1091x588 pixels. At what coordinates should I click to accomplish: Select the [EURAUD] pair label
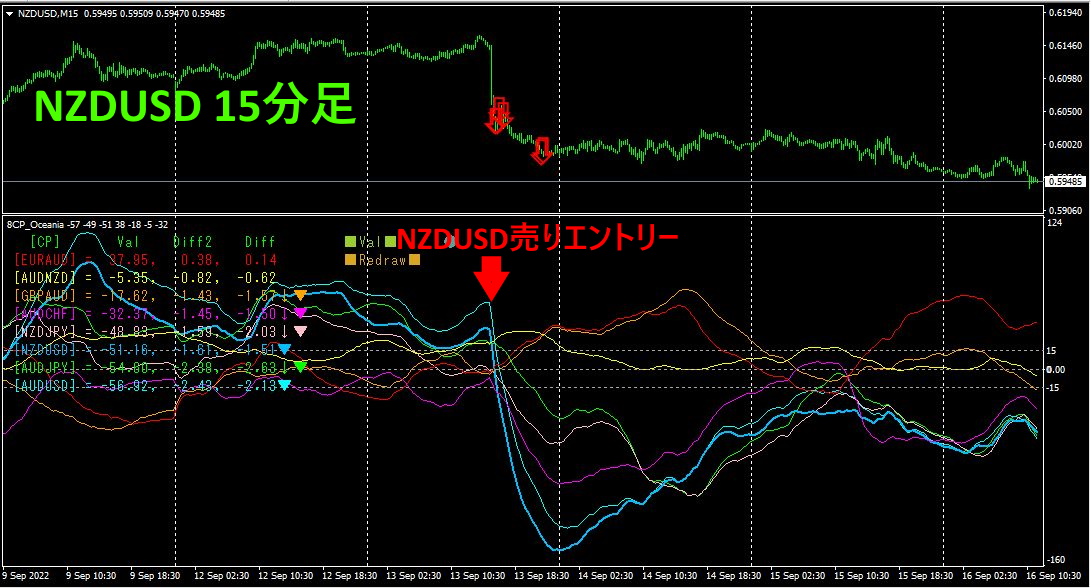pos(45,260)
